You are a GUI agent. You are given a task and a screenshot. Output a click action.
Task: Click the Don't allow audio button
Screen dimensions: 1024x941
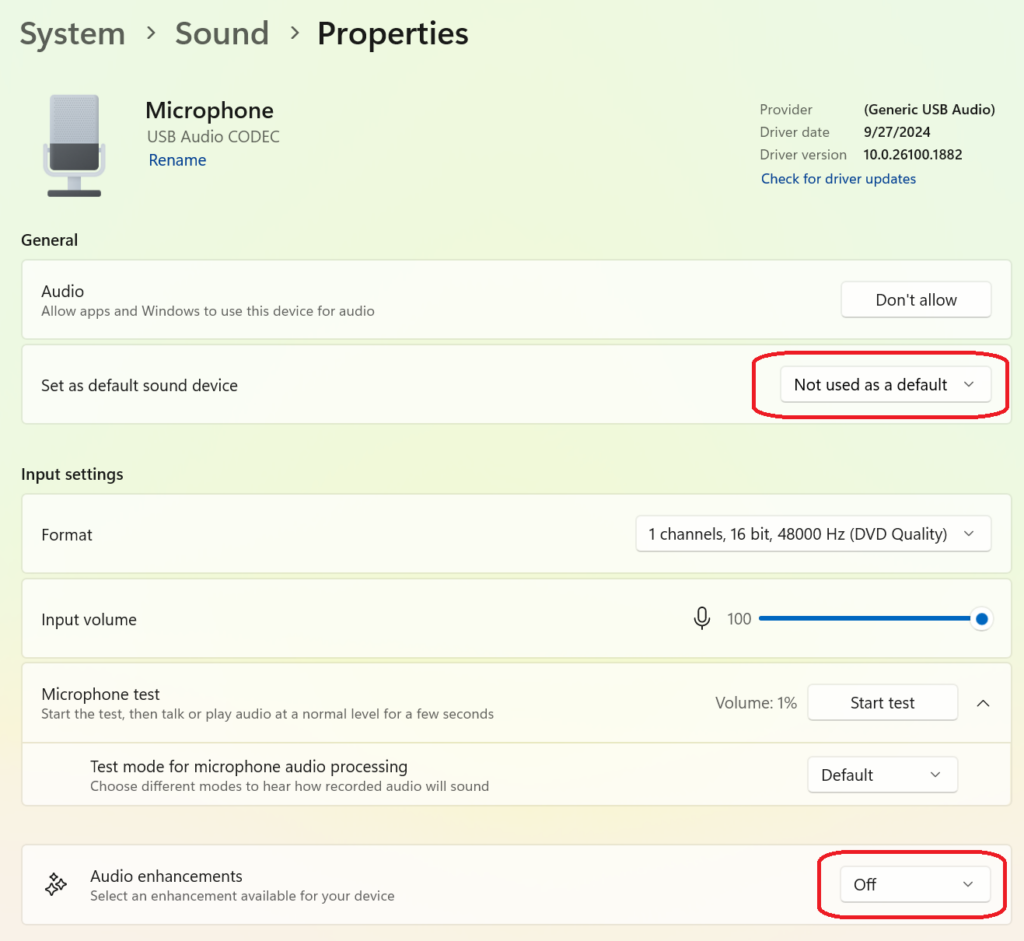915,300
